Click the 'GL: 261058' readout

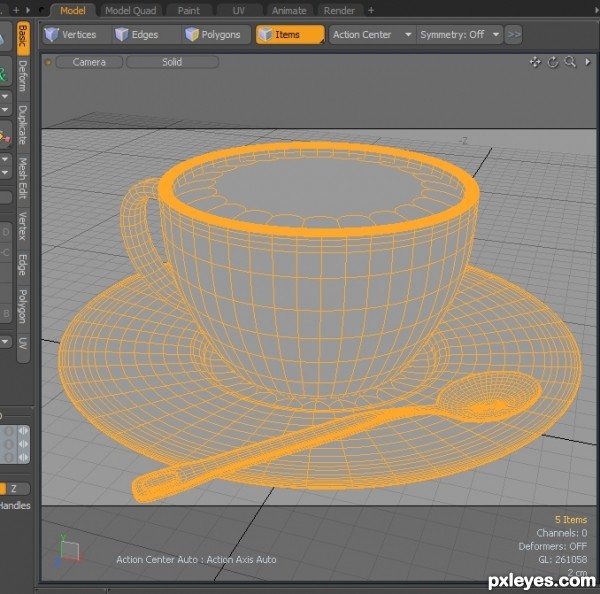[x=562, y=560]
